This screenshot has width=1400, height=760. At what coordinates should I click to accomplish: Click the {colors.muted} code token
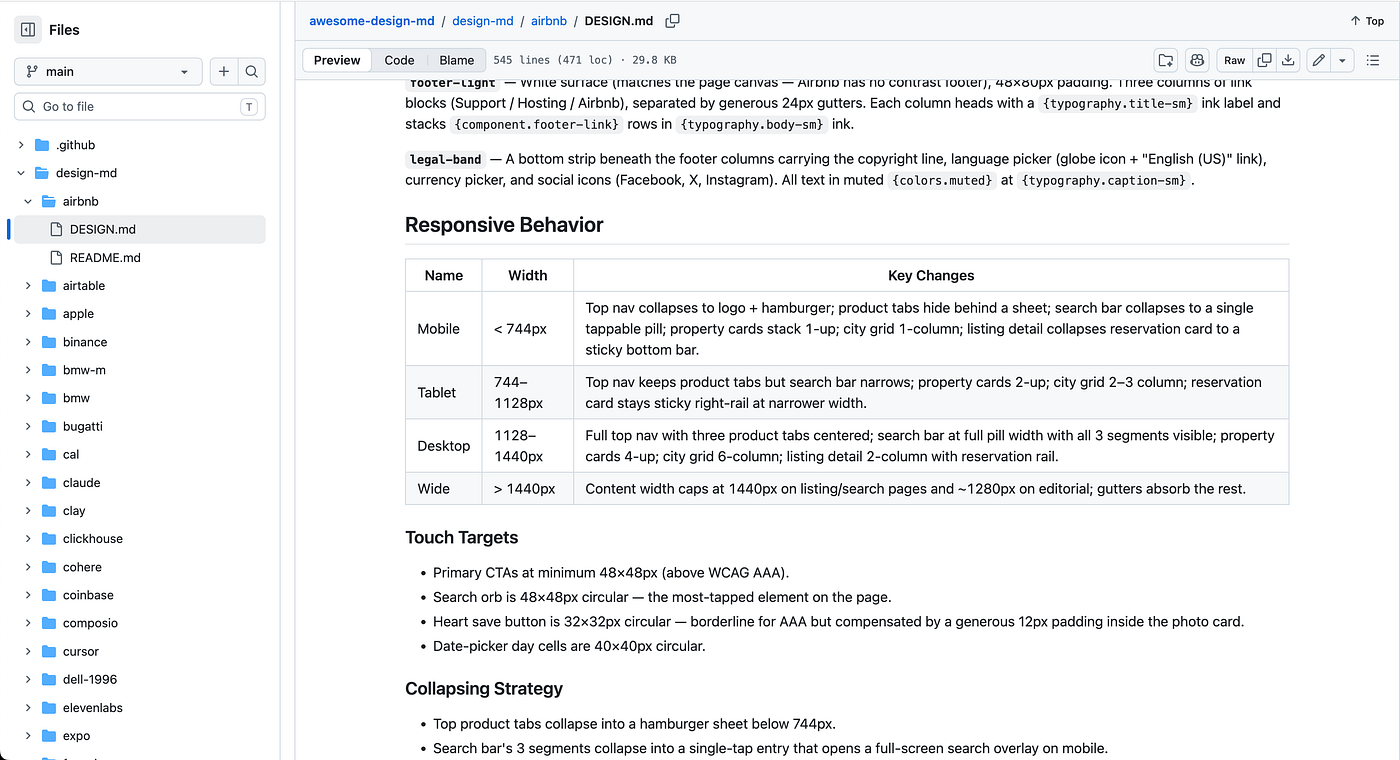[943, 181]
